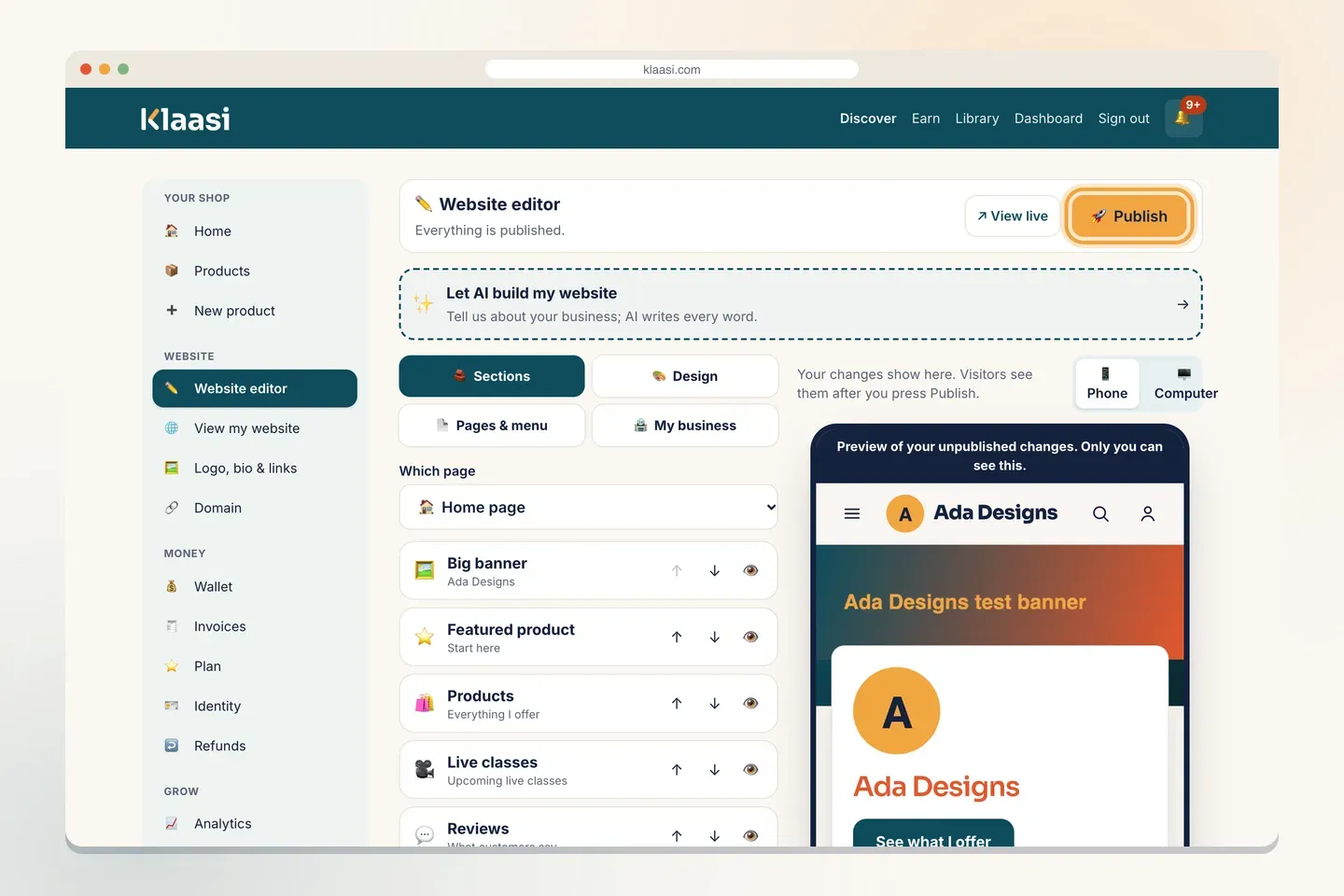Go to Discover in top navigation

pos(868,119)
